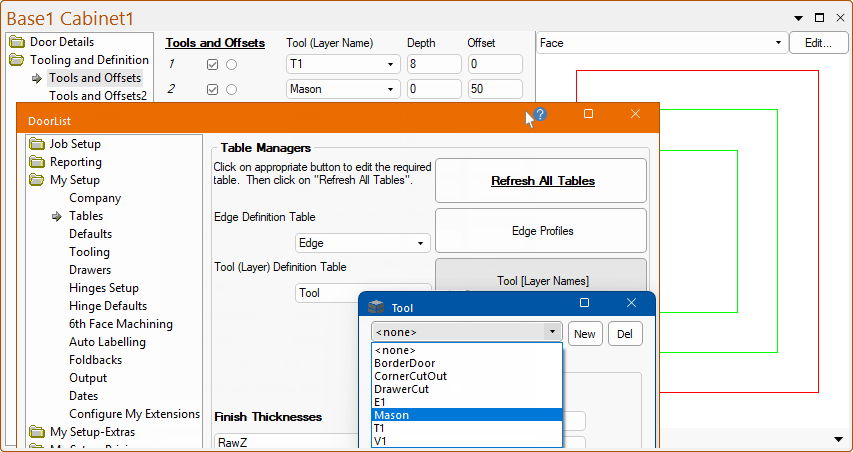853x452 pixels.
Task: Choose CornerCutOut from the tool list
Action: coord(467,376)
